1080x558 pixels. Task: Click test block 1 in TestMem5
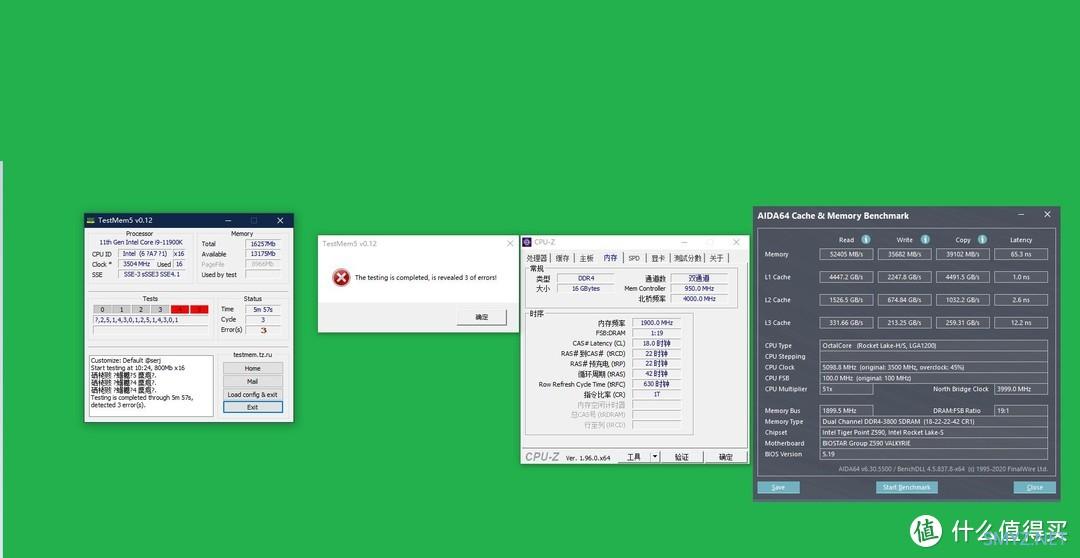coord(121,309)
